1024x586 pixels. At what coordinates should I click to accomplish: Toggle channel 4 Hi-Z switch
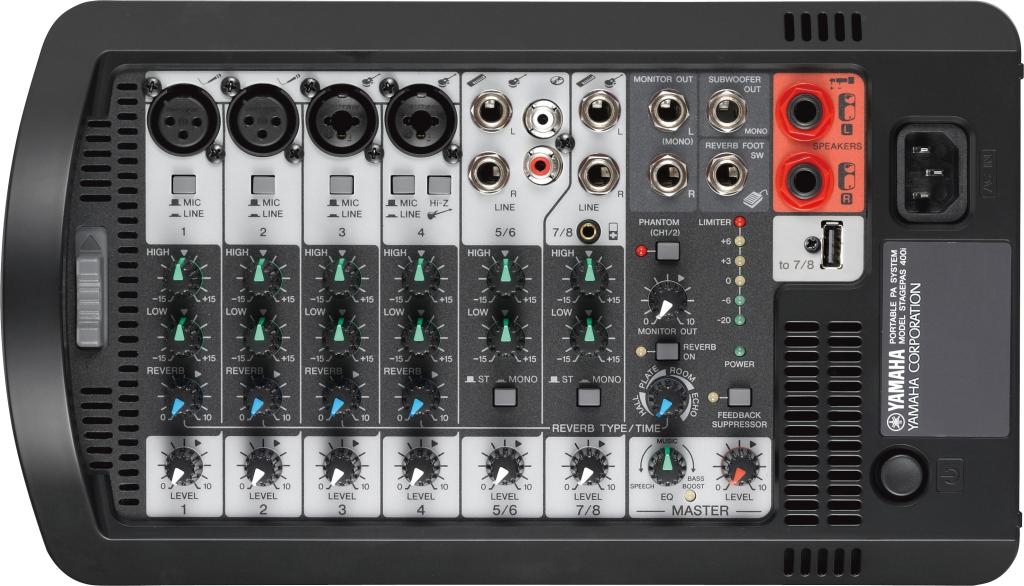click(439, 184)
